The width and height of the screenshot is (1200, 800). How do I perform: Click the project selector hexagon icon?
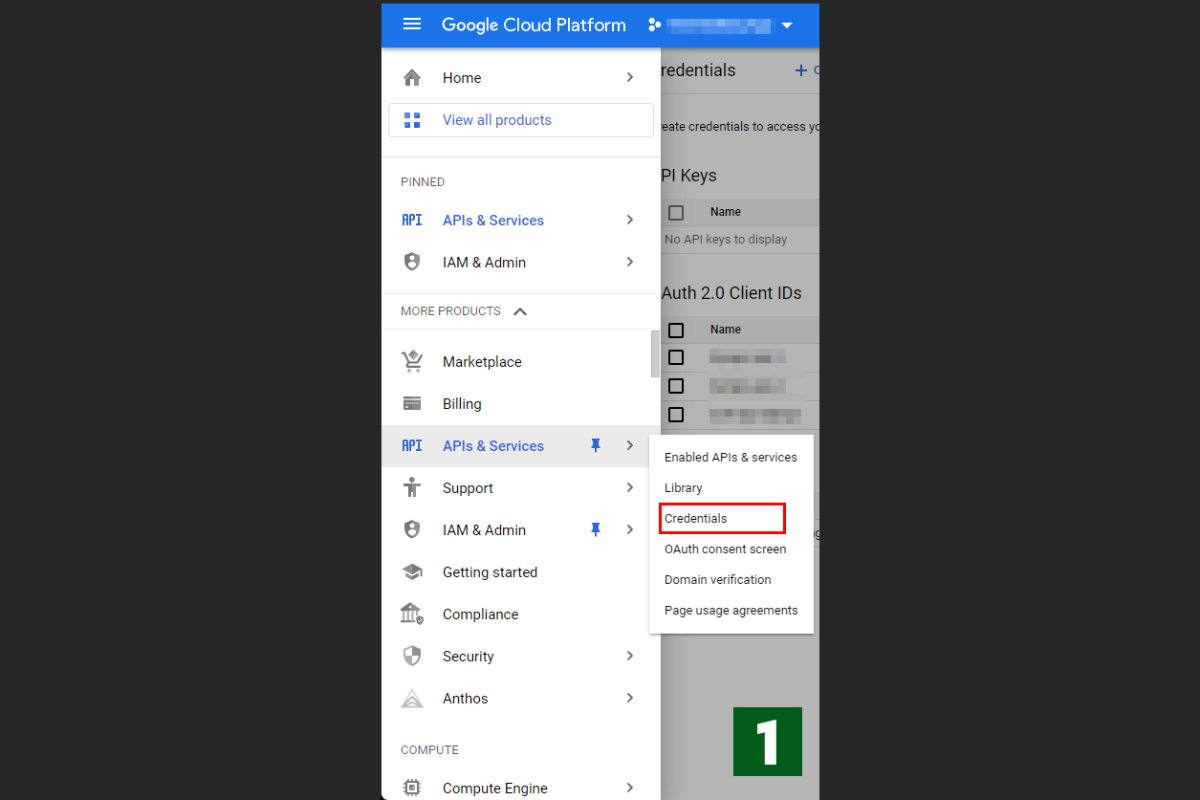[655, 25]
